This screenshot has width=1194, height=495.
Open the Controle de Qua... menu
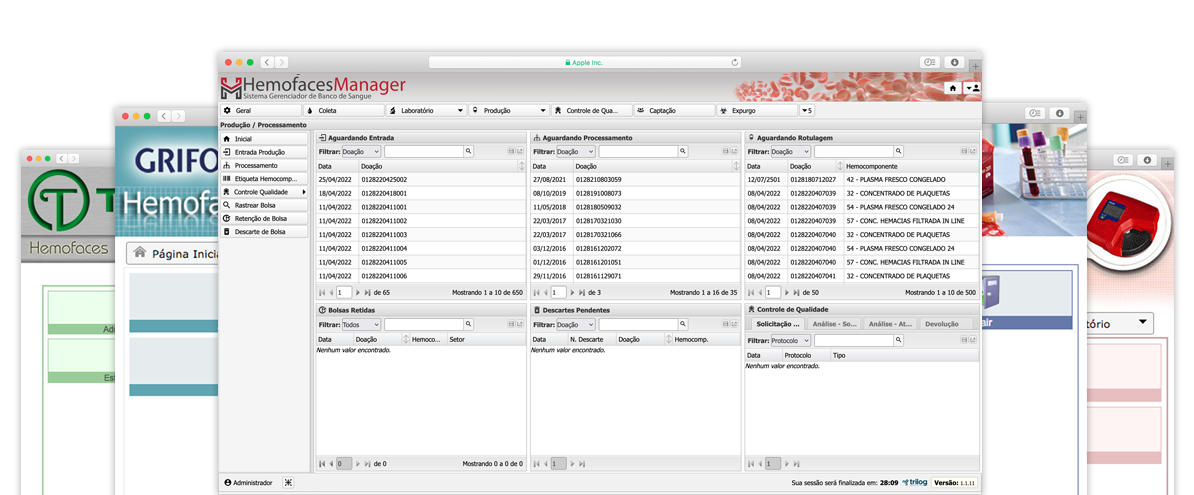pos(592,110)
